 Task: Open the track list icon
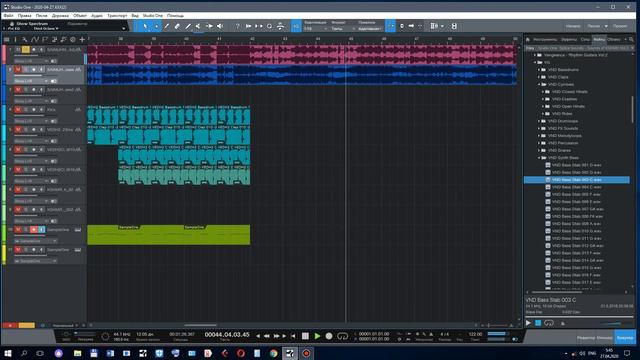coord(7,40)
